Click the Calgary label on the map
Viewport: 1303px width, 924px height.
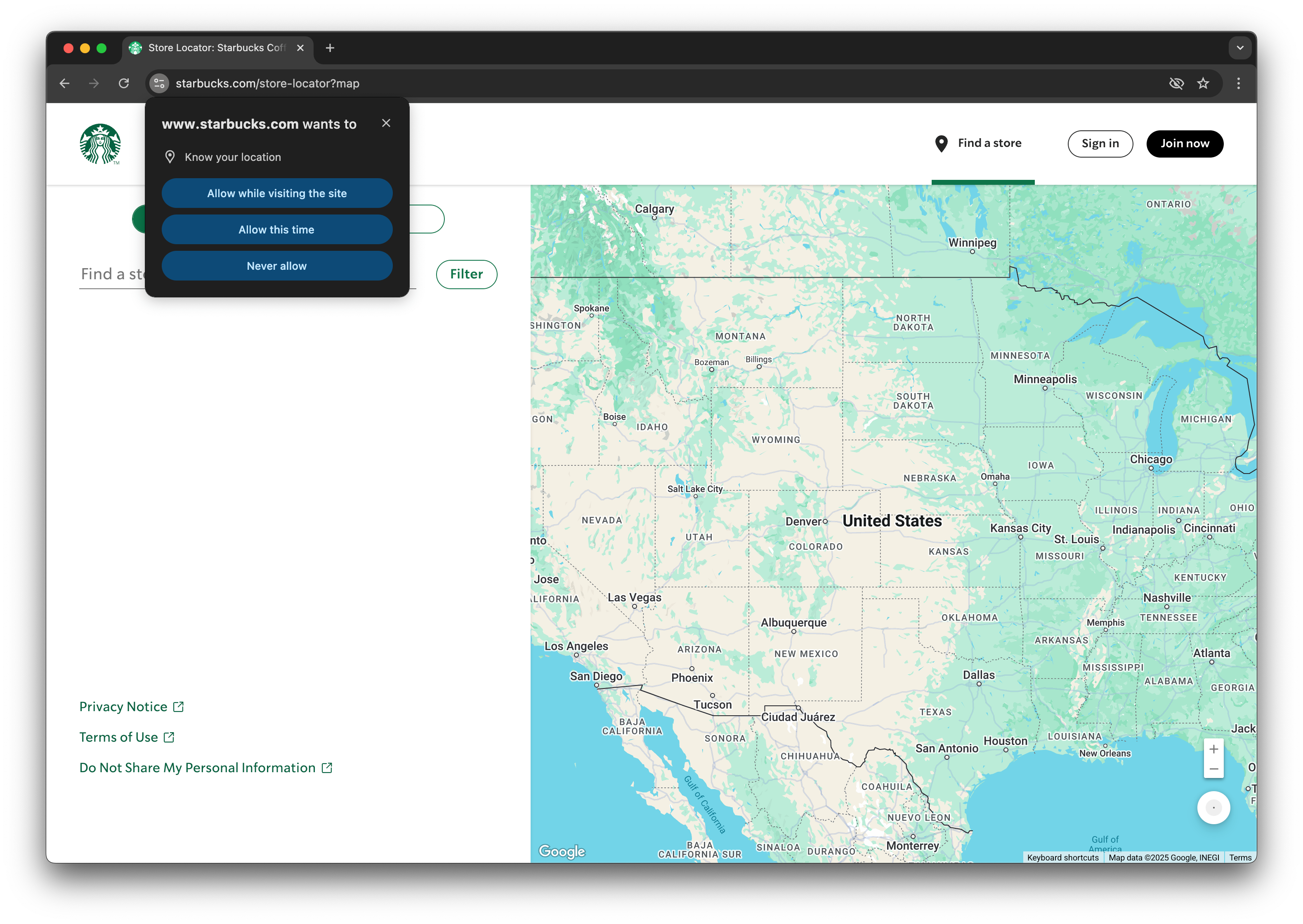(654, 209)
